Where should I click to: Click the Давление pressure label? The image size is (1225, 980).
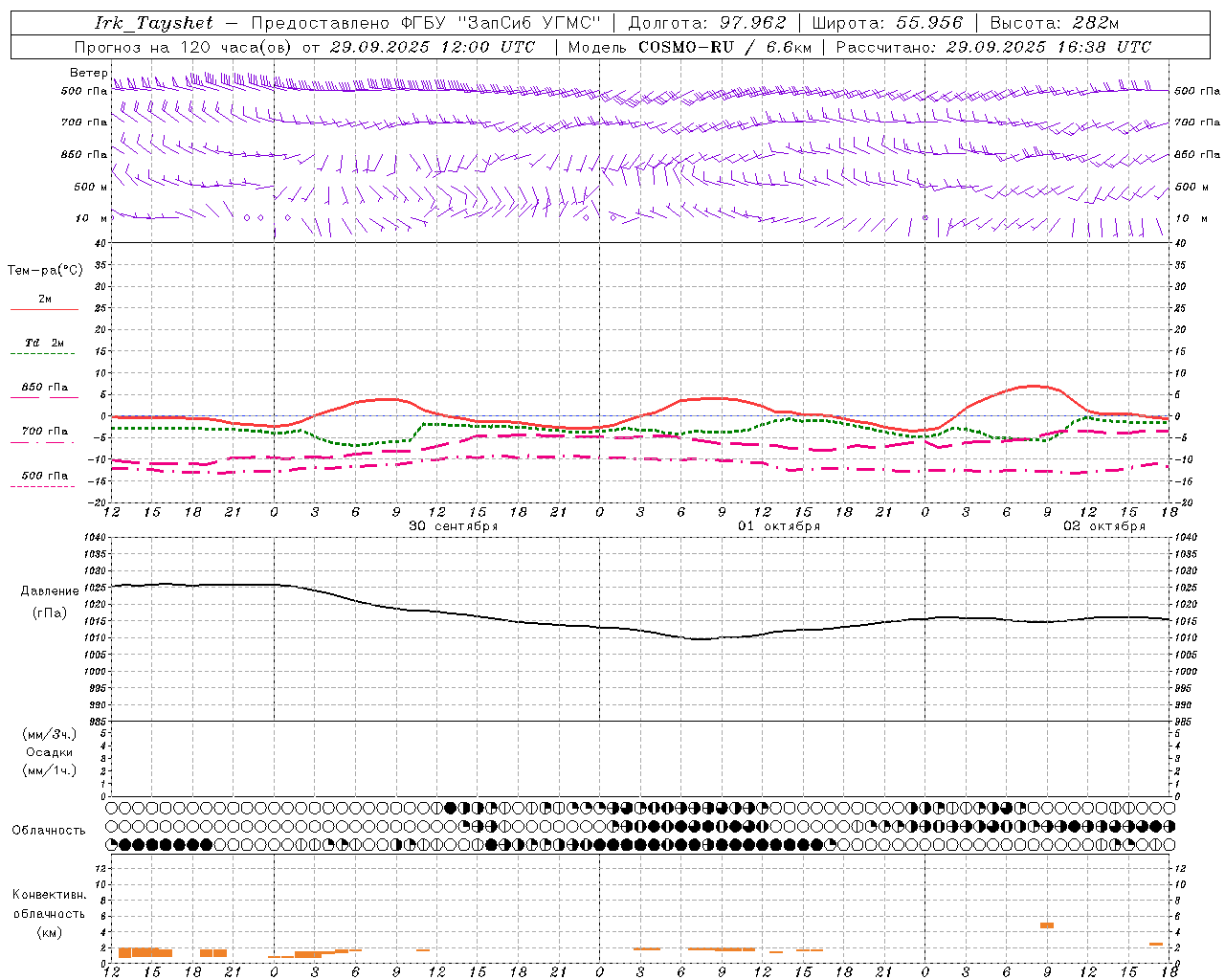[50, 591]
